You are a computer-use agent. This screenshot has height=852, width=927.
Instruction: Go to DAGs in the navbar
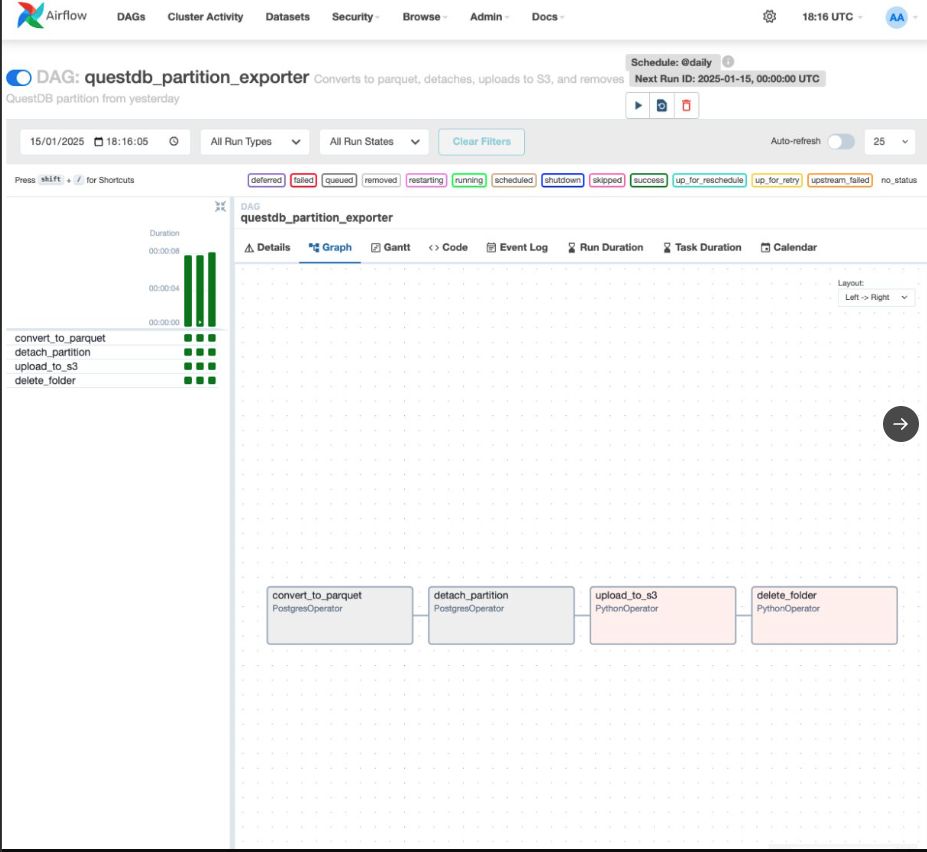click(131, 17)
